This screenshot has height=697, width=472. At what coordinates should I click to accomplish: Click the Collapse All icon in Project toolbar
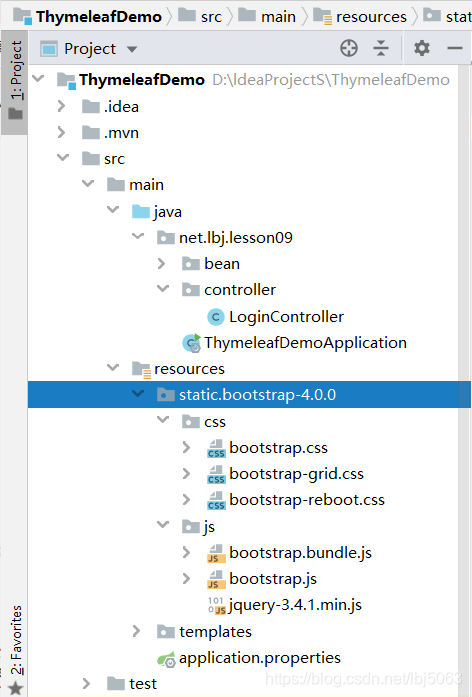[x=381, y=48]
